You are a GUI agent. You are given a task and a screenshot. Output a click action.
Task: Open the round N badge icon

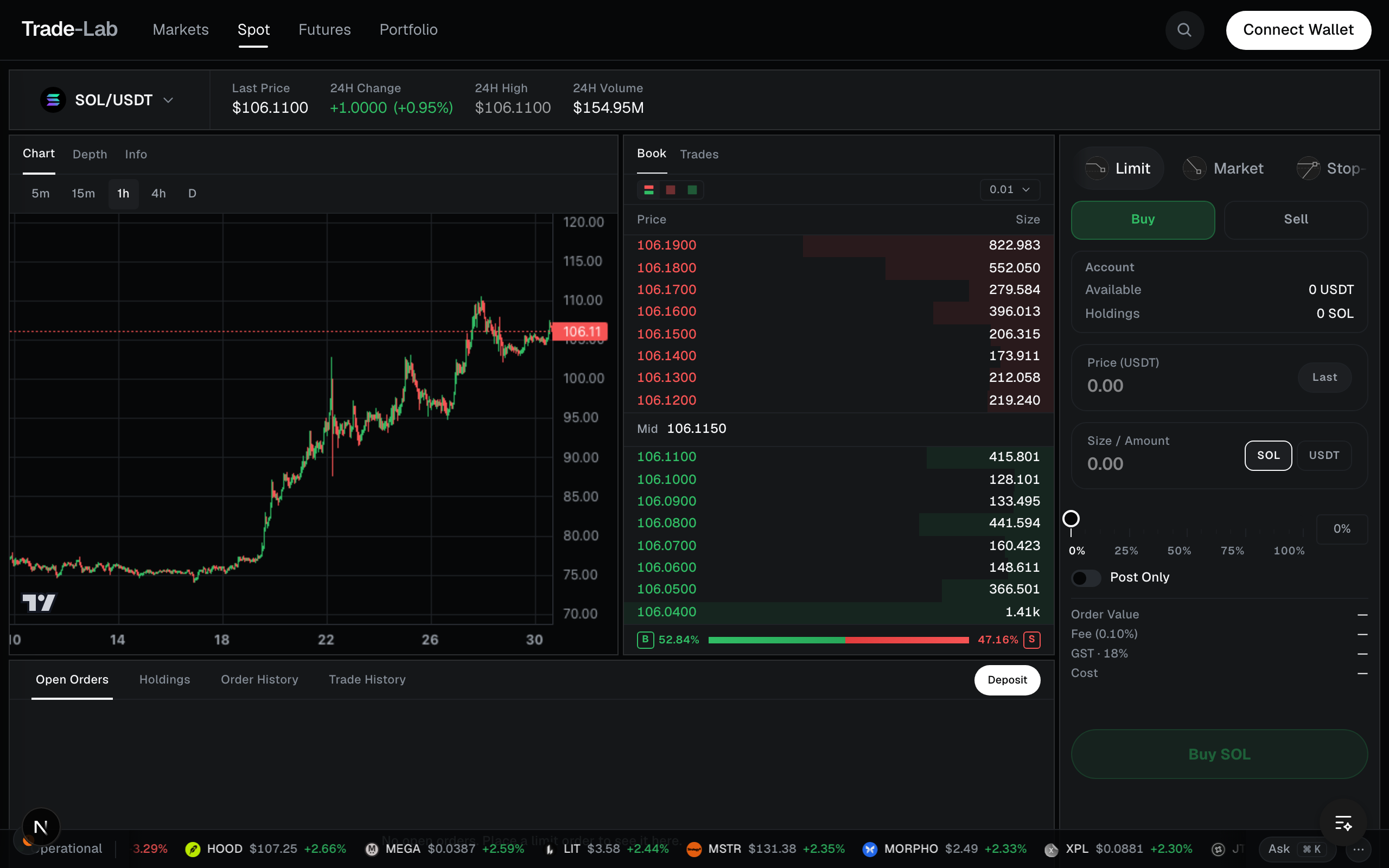coord(41,827)
